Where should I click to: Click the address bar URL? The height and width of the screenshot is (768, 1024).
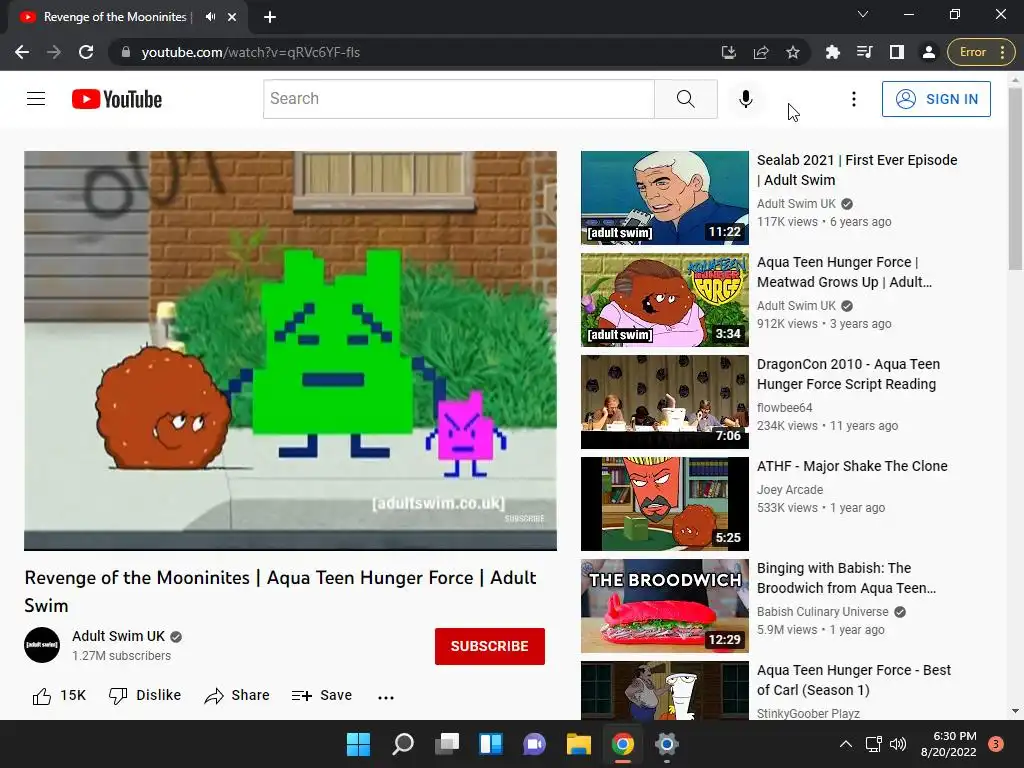pyautogui.click(x=250, y=52)
